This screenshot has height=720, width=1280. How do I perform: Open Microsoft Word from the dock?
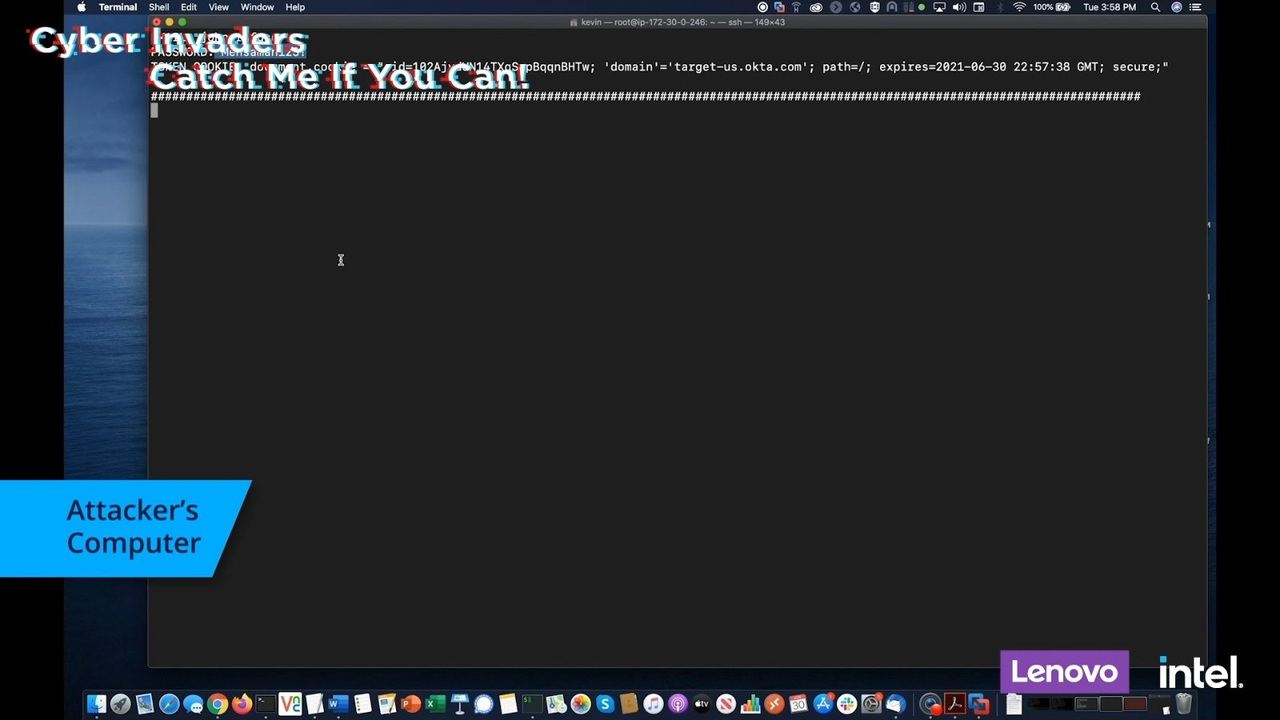[338, 705]
